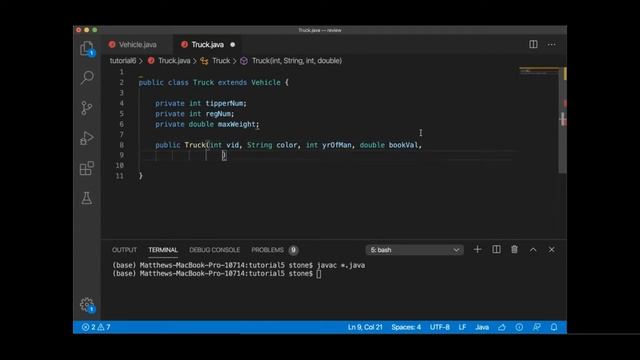Viewport: 640px width, 360px height.
Task: Split the terminal panel
Action: 496,249
